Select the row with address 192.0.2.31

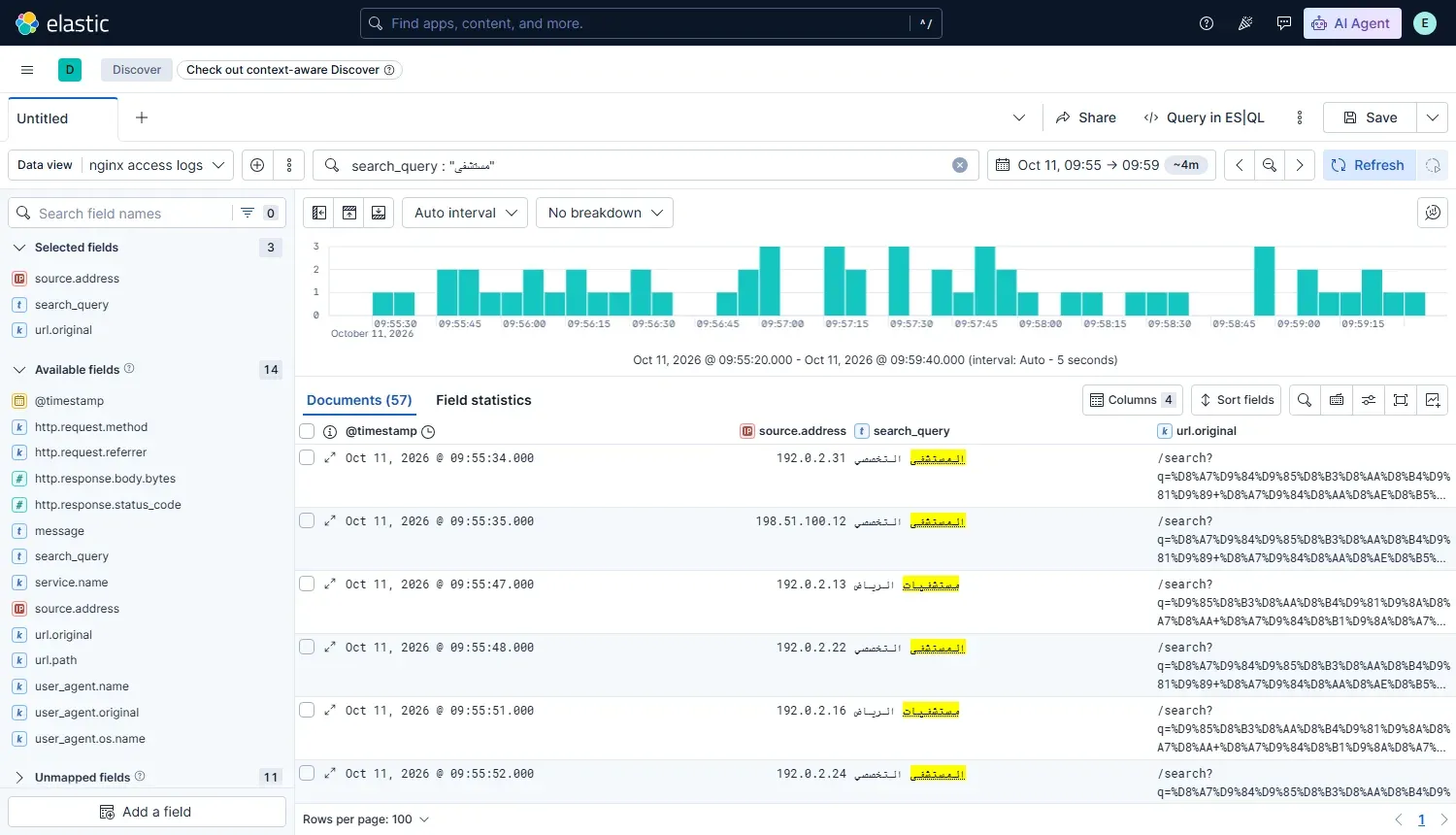click(307, 458)
